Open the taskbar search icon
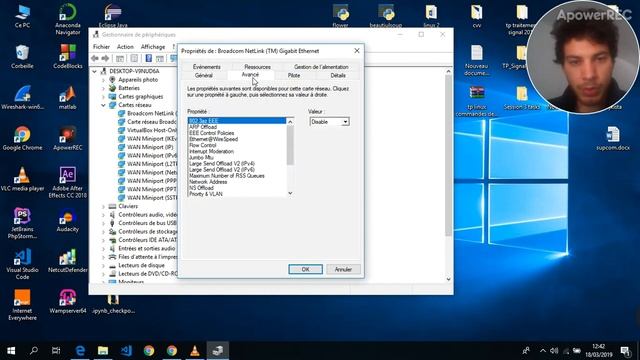This screenshot has height=360, width=640. point(34,351)
